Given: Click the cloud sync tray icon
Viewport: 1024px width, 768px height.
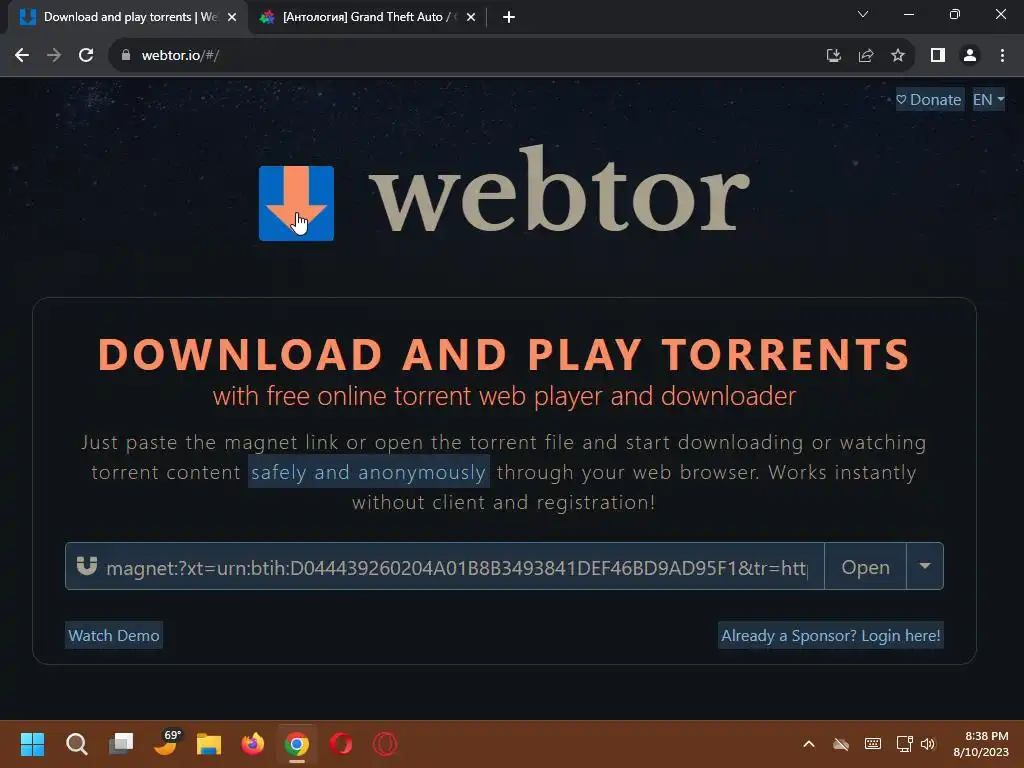Looking at the screenshot, I should pos(841,744).
